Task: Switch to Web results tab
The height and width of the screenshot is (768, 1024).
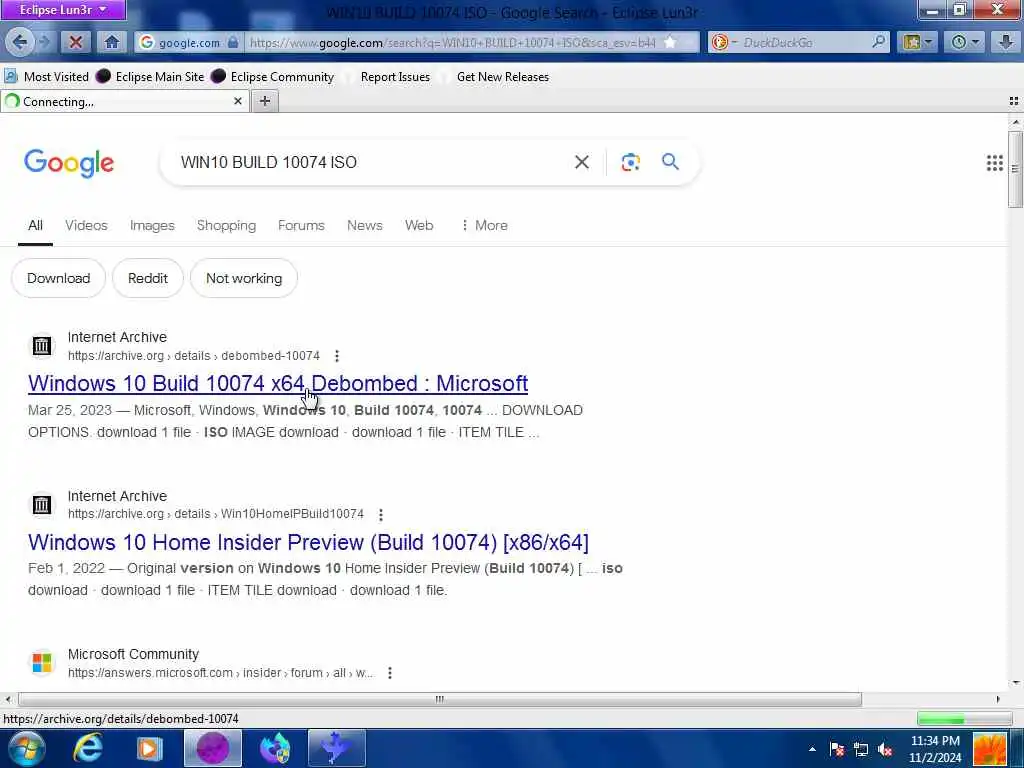Action: pos(419,225)
